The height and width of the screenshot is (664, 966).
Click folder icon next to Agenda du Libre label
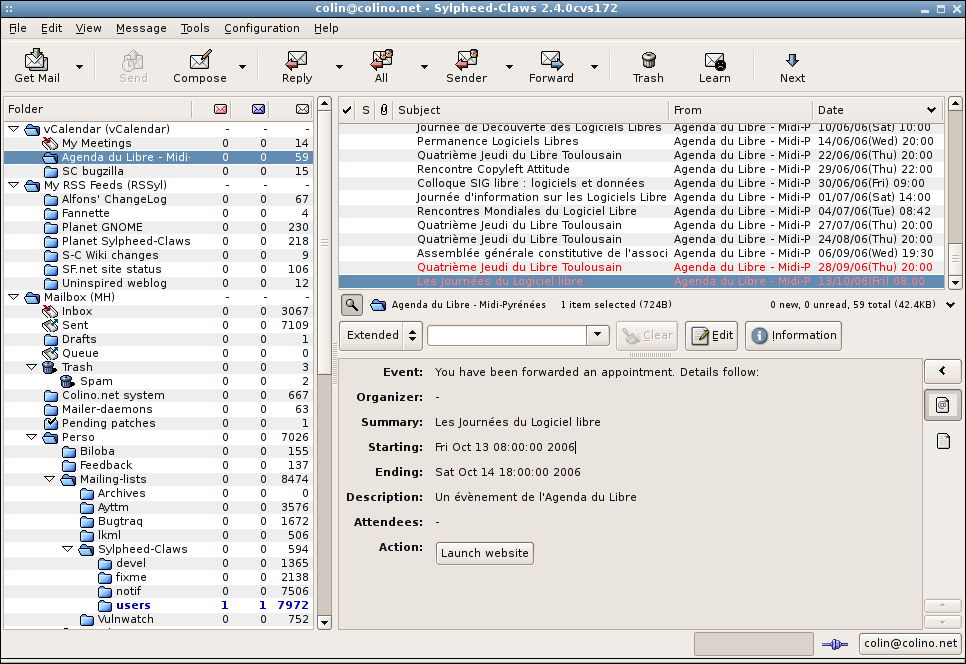(378, 304)
